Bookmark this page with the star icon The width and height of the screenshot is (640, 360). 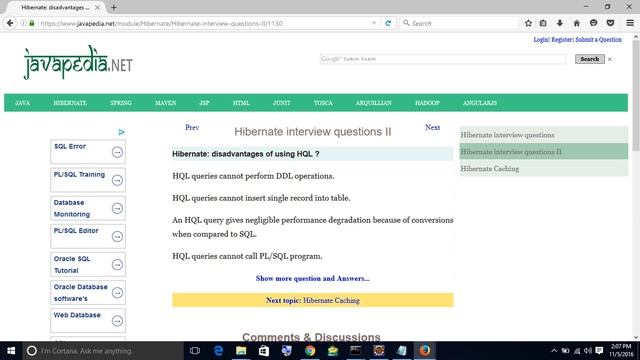(528, 23)
